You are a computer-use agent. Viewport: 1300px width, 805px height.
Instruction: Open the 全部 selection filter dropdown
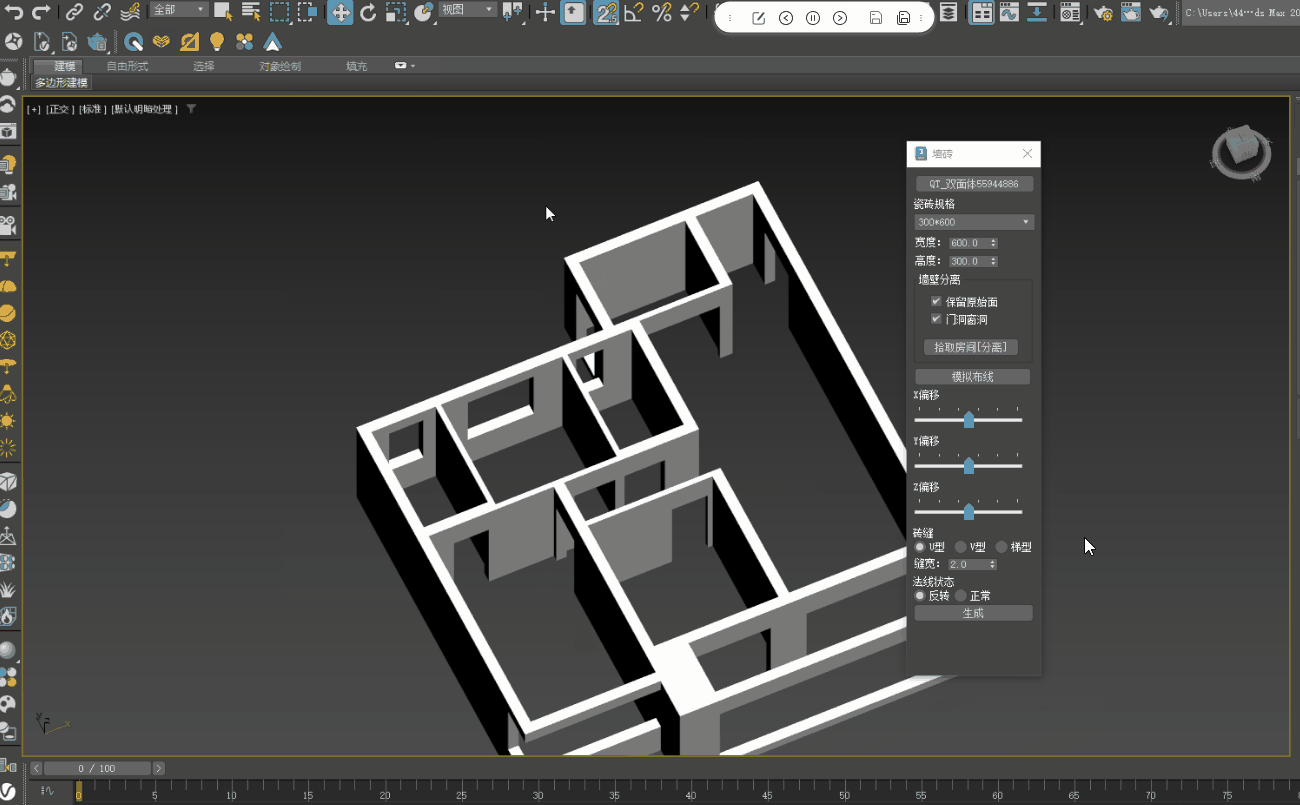(x=179, y=10)
